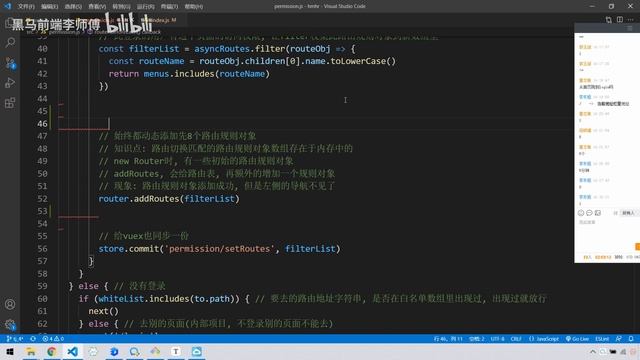This screenshot has height=360, width=640.
Task: Click the open changes icon in editor toolbar
Action: coord(609,20)
